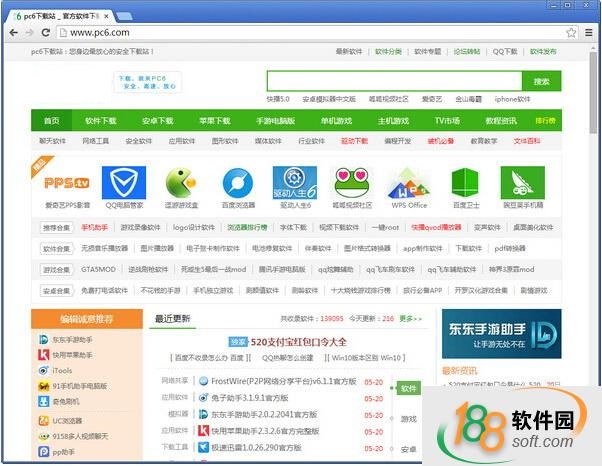This screenshot has height=466, width=602.
Task: Open the green pea phone assistant icon
Action: [x=523, y=183]
